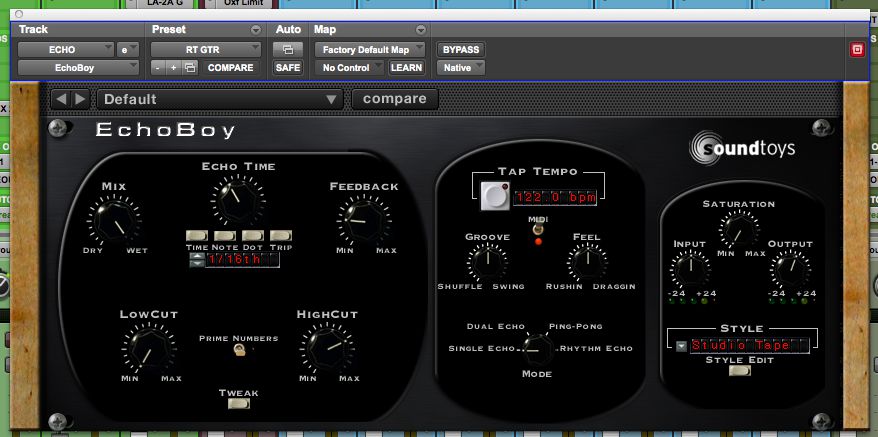Click the Studio Tape style display
The image size is (878, 437).
click(x=750, y=346)
